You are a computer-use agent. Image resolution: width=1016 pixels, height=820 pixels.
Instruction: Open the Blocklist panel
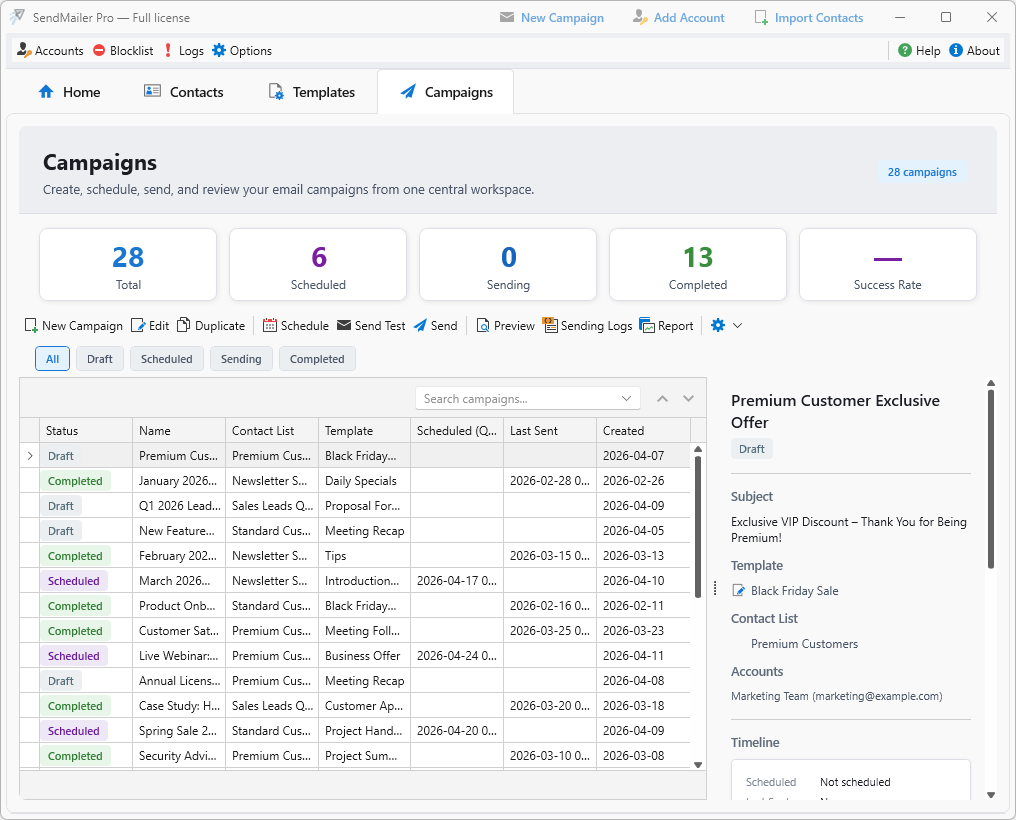97,50
